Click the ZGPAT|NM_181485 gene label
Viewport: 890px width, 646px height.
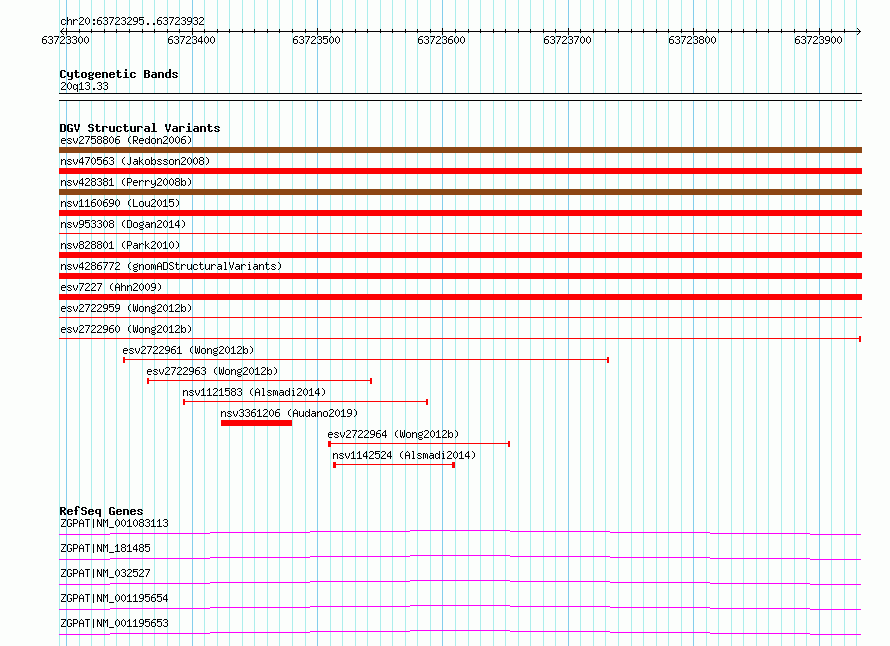tap(106, 548)
